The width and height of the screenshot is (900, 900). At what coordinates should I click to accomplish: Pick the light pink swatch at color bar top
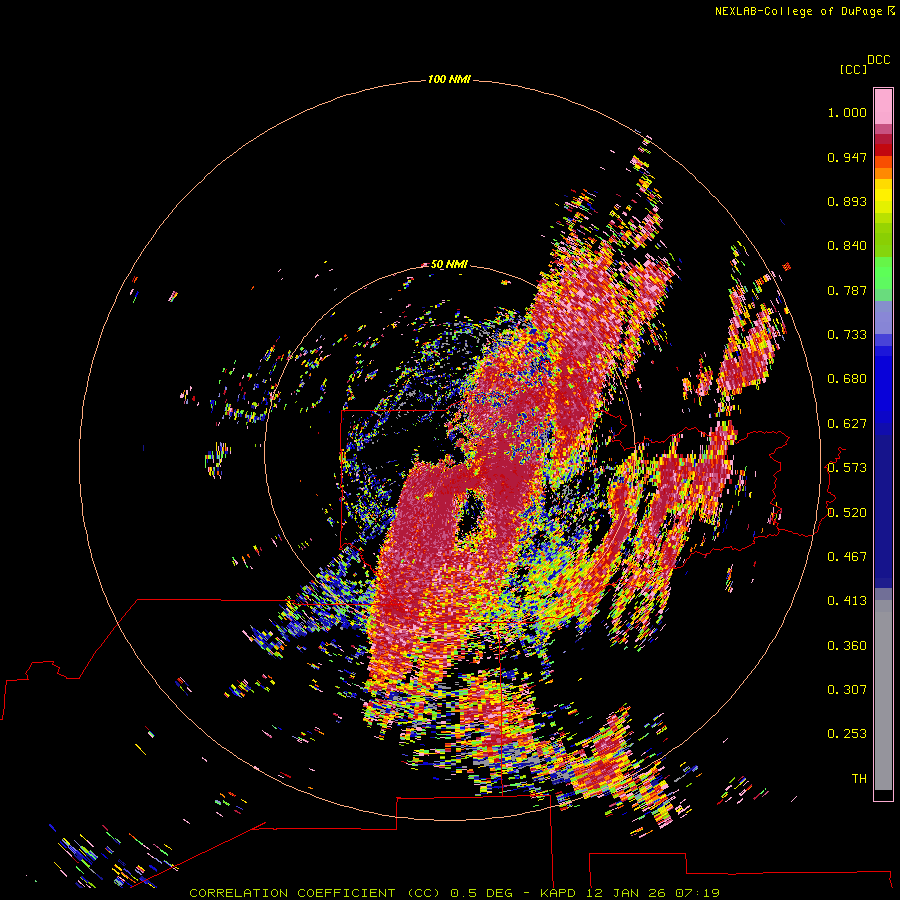click(x=883, y=107)
